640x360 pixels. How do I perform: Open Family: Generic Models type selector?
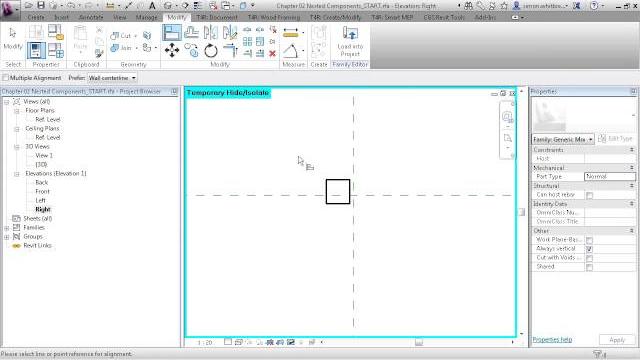(x=563, y=139)
